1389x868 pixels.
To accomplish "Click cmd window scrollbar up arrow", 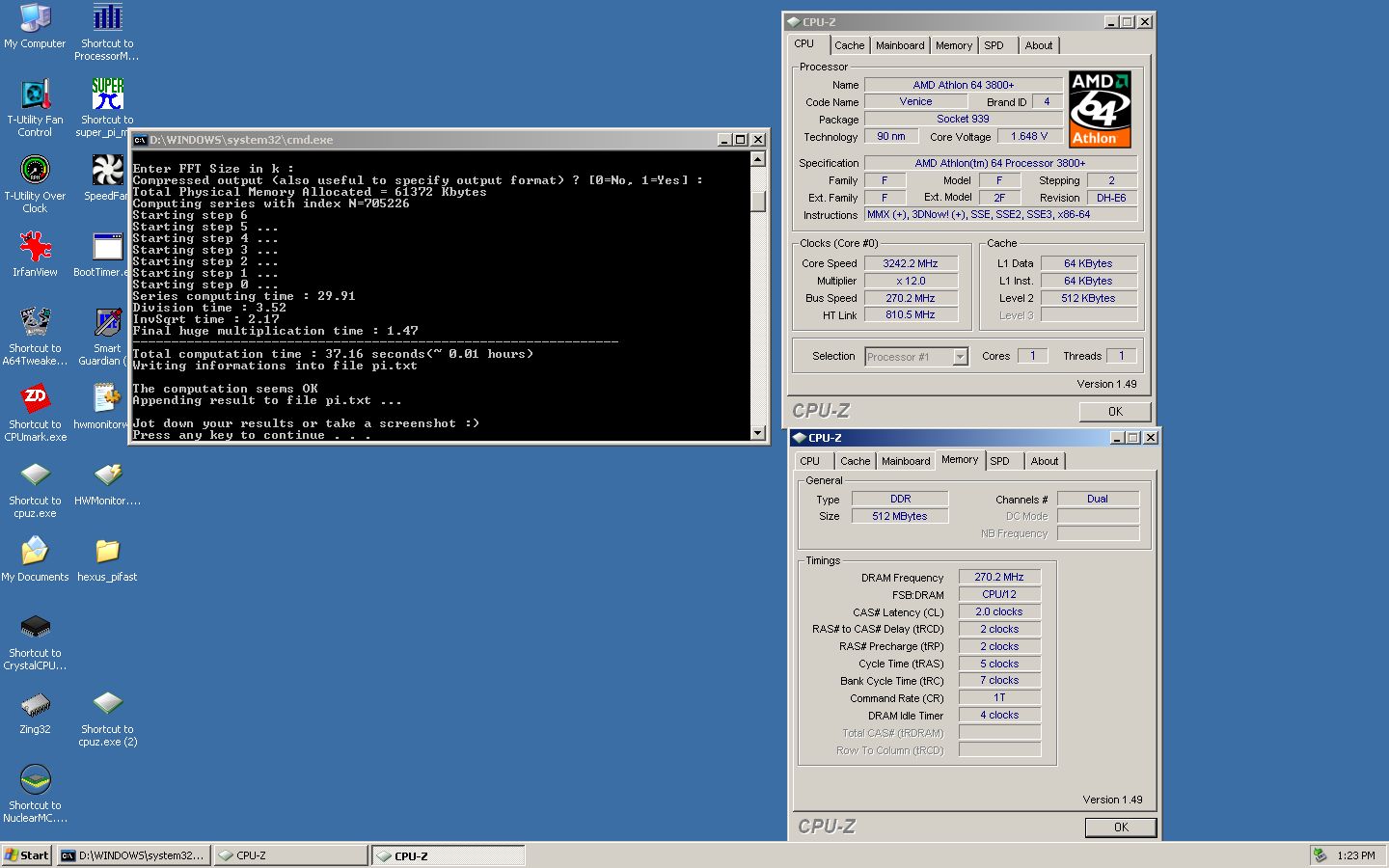I will point(758,160).
